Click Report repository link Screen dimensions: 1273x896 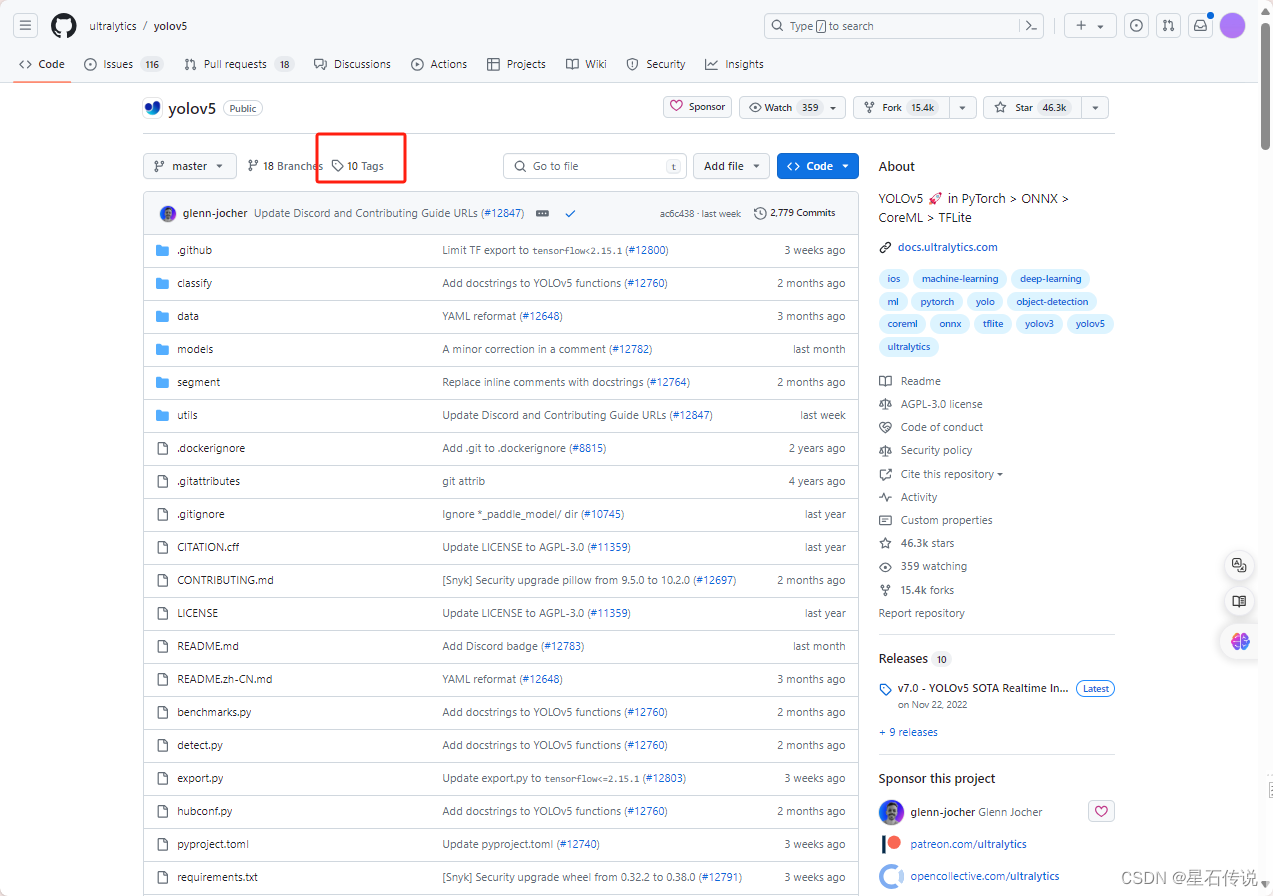coord(922,613)
